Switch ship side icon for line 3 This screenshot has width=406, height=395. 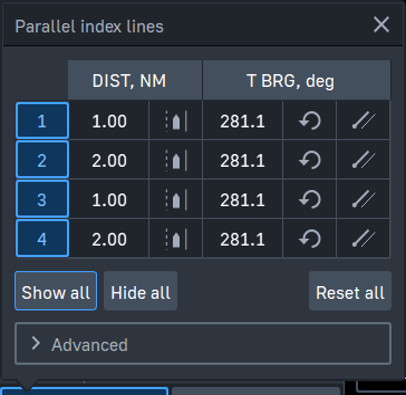(176, 199)
